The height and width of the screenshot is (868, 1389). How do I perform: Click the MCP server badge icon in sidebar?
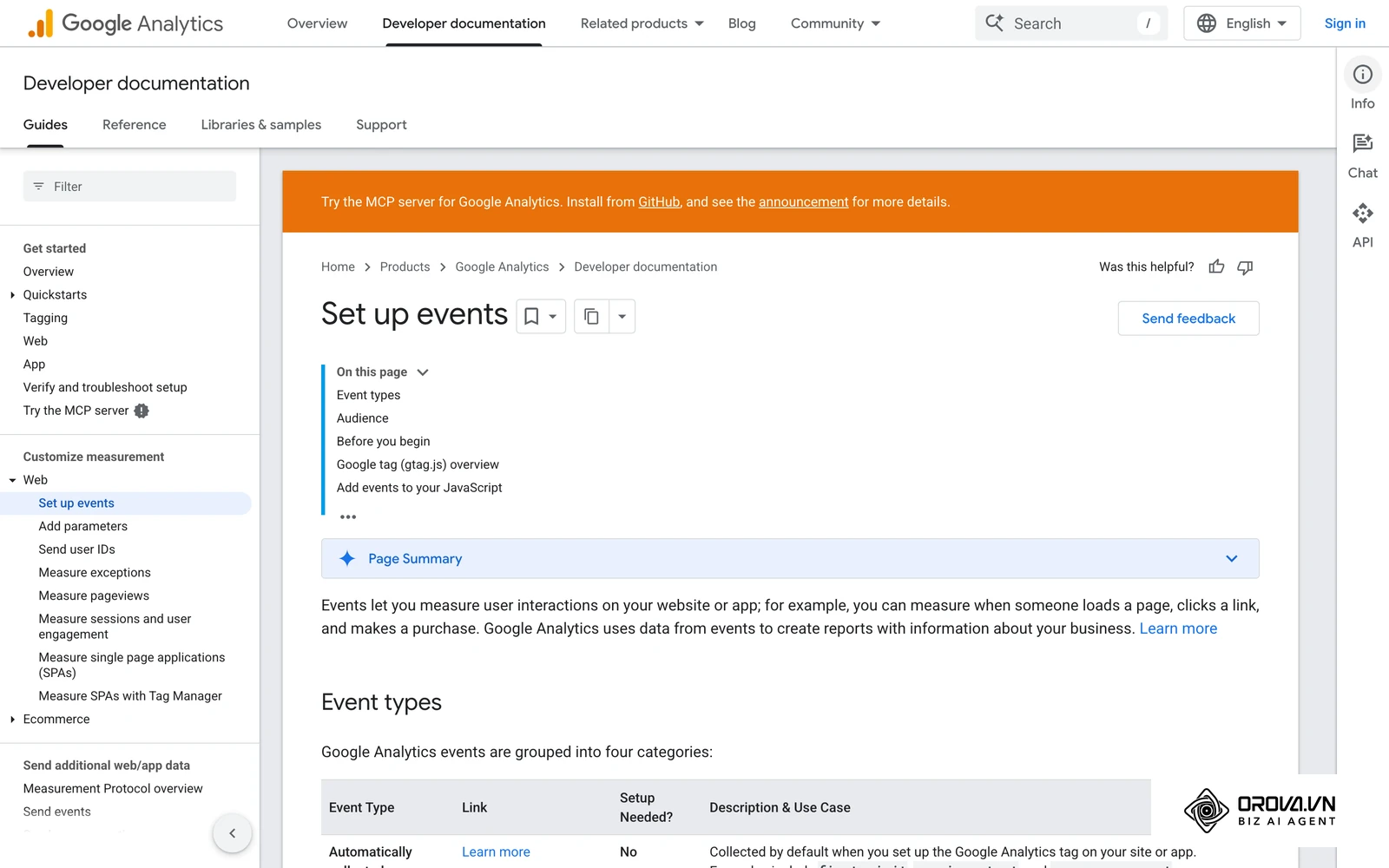(x=142, y=411)
